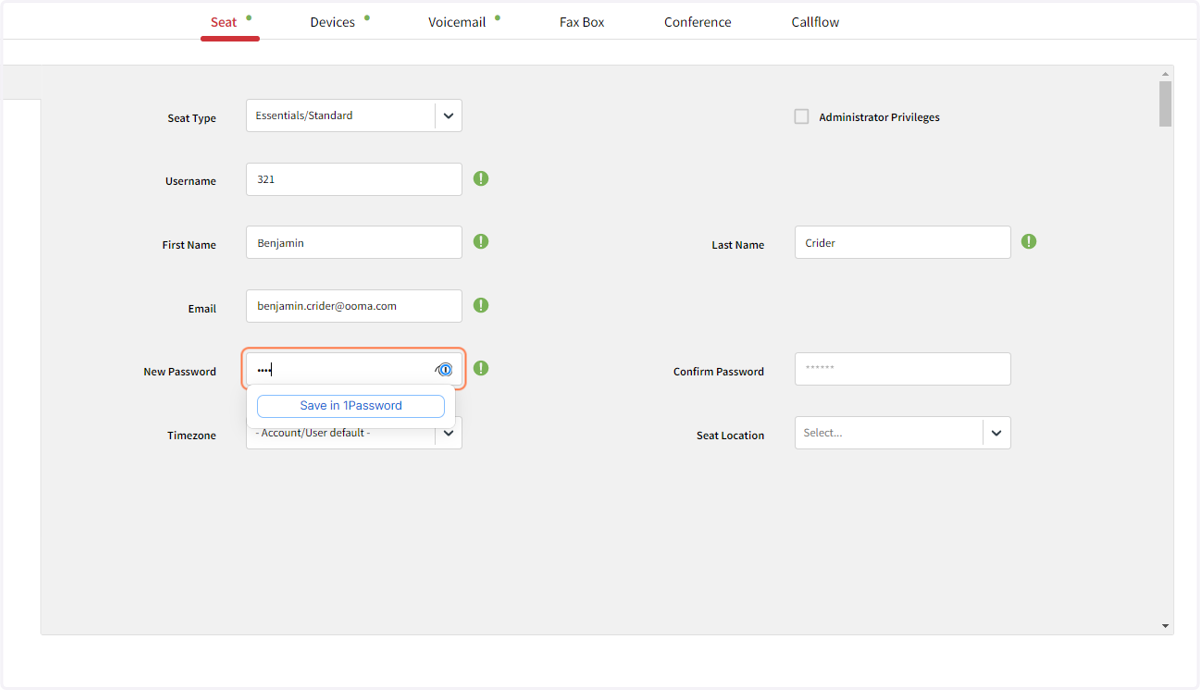The width and height of the screenshot is (1200, 690).
Task: Click the vertical scrollbar thumb
Action: click(1166, 104)
